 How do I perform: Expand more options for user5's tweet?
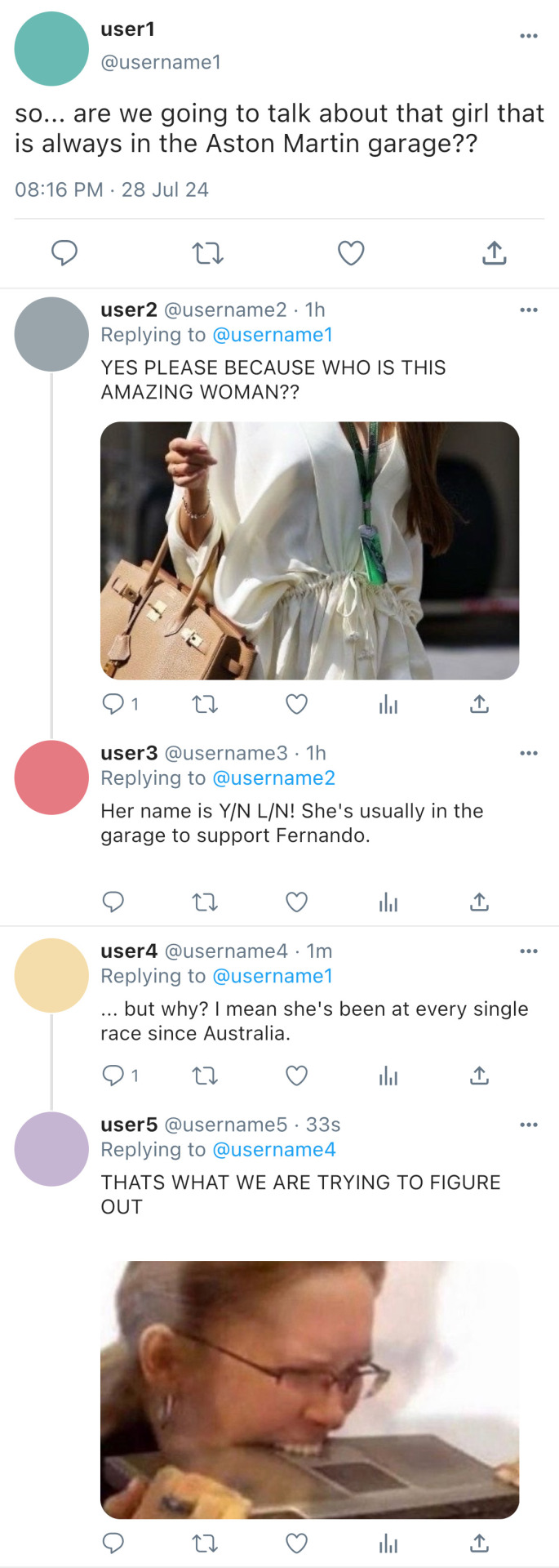click(529, 1125)
